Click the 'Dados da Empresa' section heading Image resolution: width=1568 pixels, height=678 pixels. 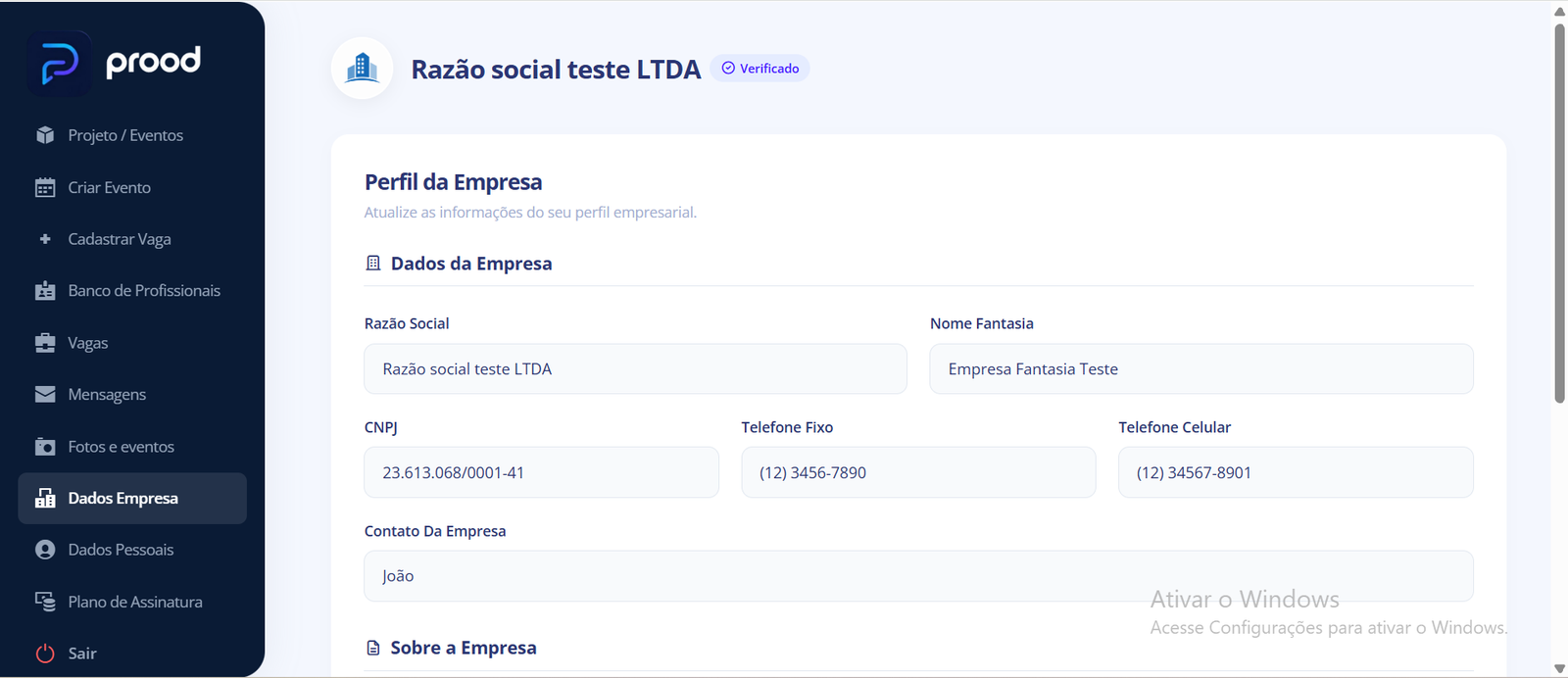(471, 264)
